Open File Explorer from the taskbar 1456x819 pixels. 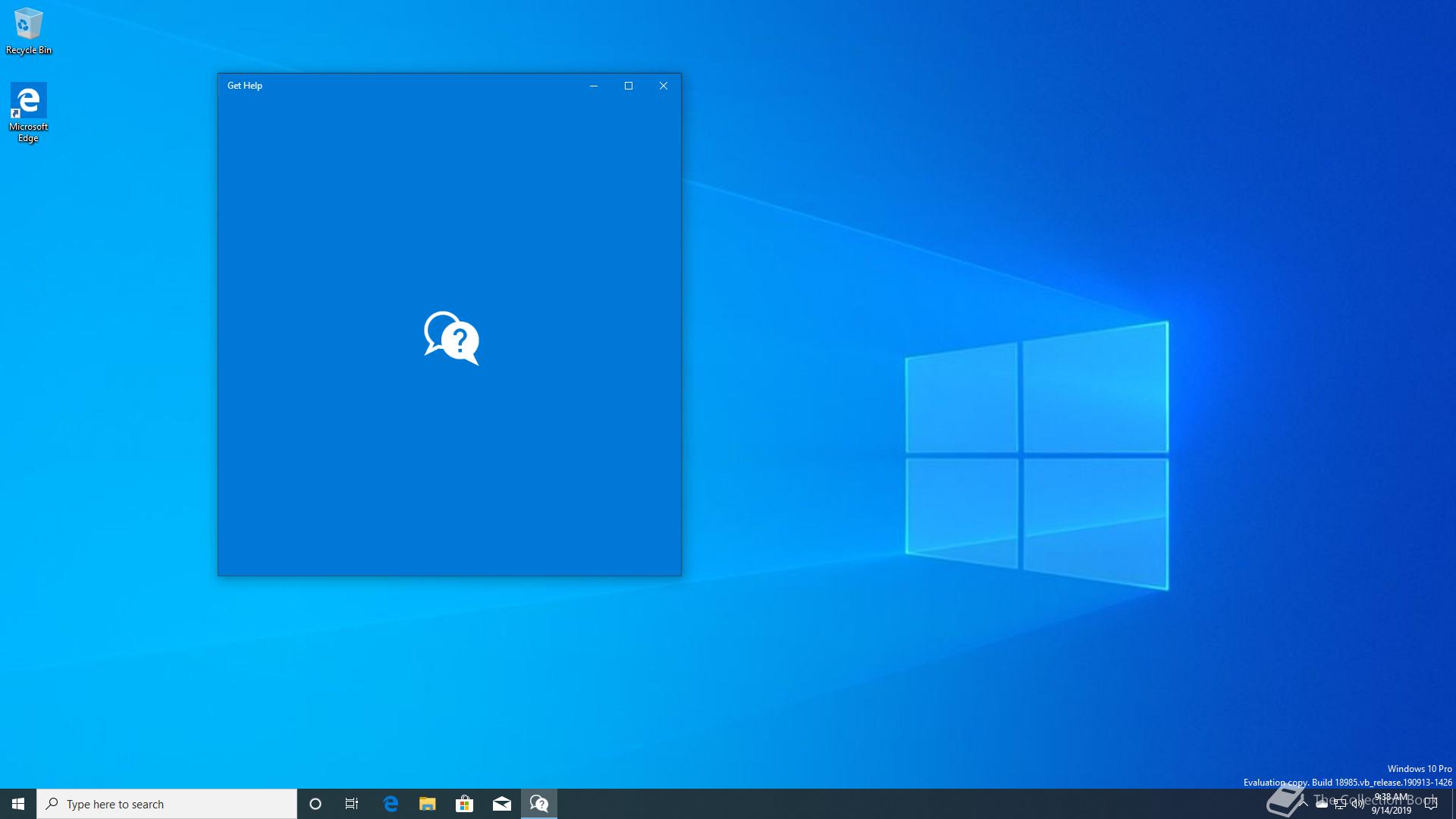pos(428,804)
